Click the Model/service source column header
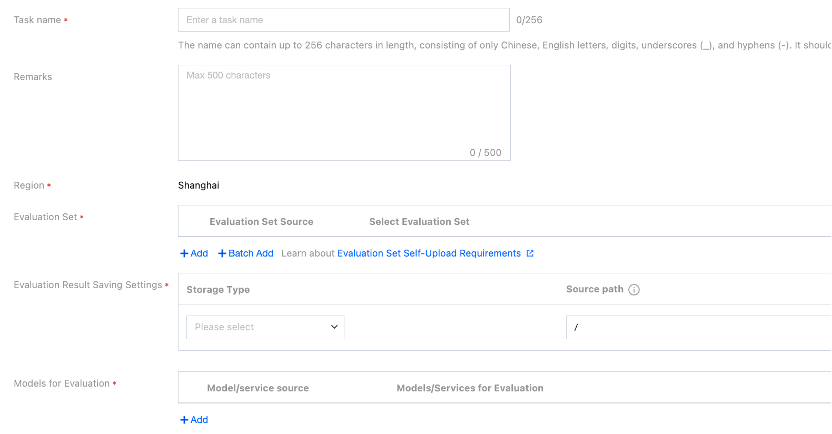Image resolution: width=832 pixels, height=434 pixels. click(258, 388)
